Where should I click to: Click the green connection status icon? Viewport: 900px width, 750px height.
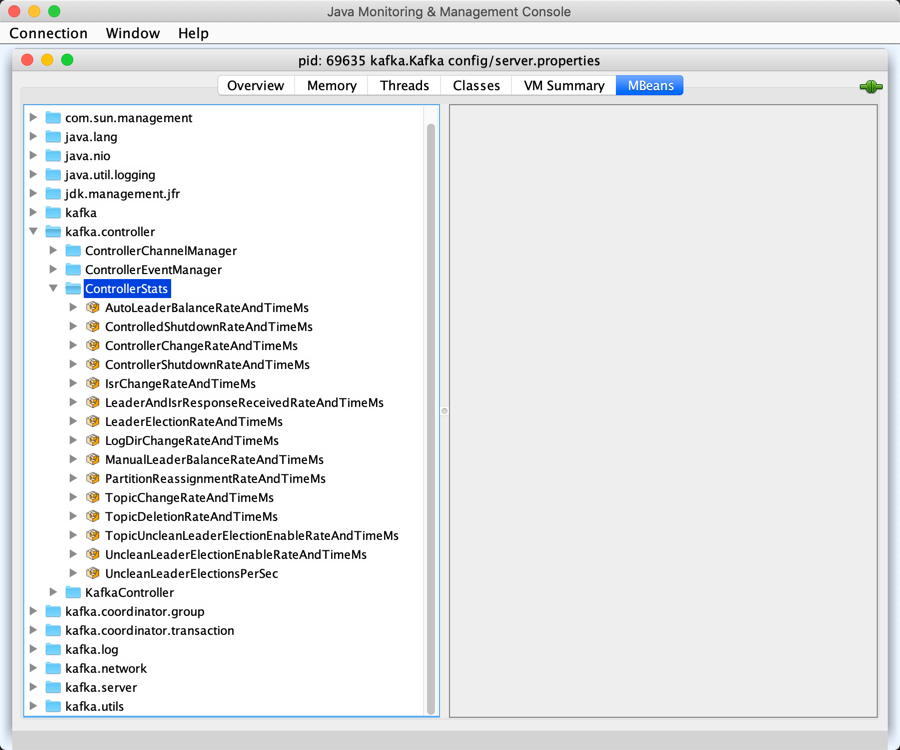(x=870, y=87)
